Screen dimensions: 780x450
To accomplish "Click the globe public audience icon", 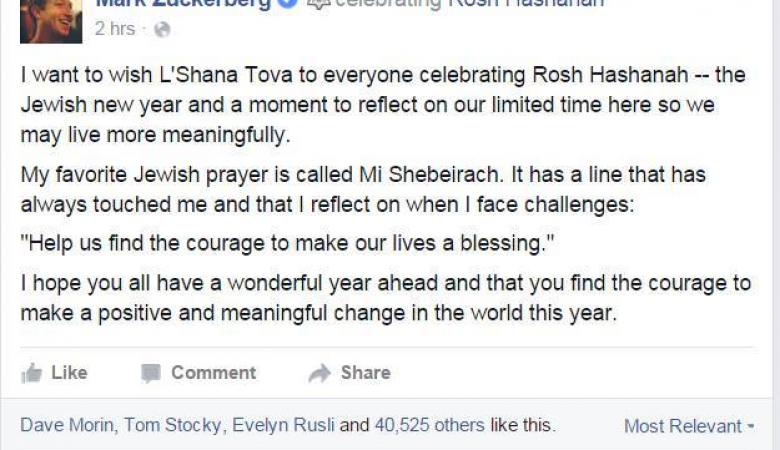I will click(162, 30).
